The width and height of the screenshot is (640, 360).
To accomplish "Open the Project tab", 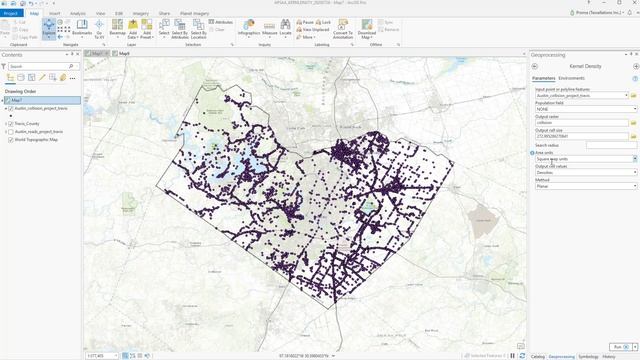I will click(11, 13).
